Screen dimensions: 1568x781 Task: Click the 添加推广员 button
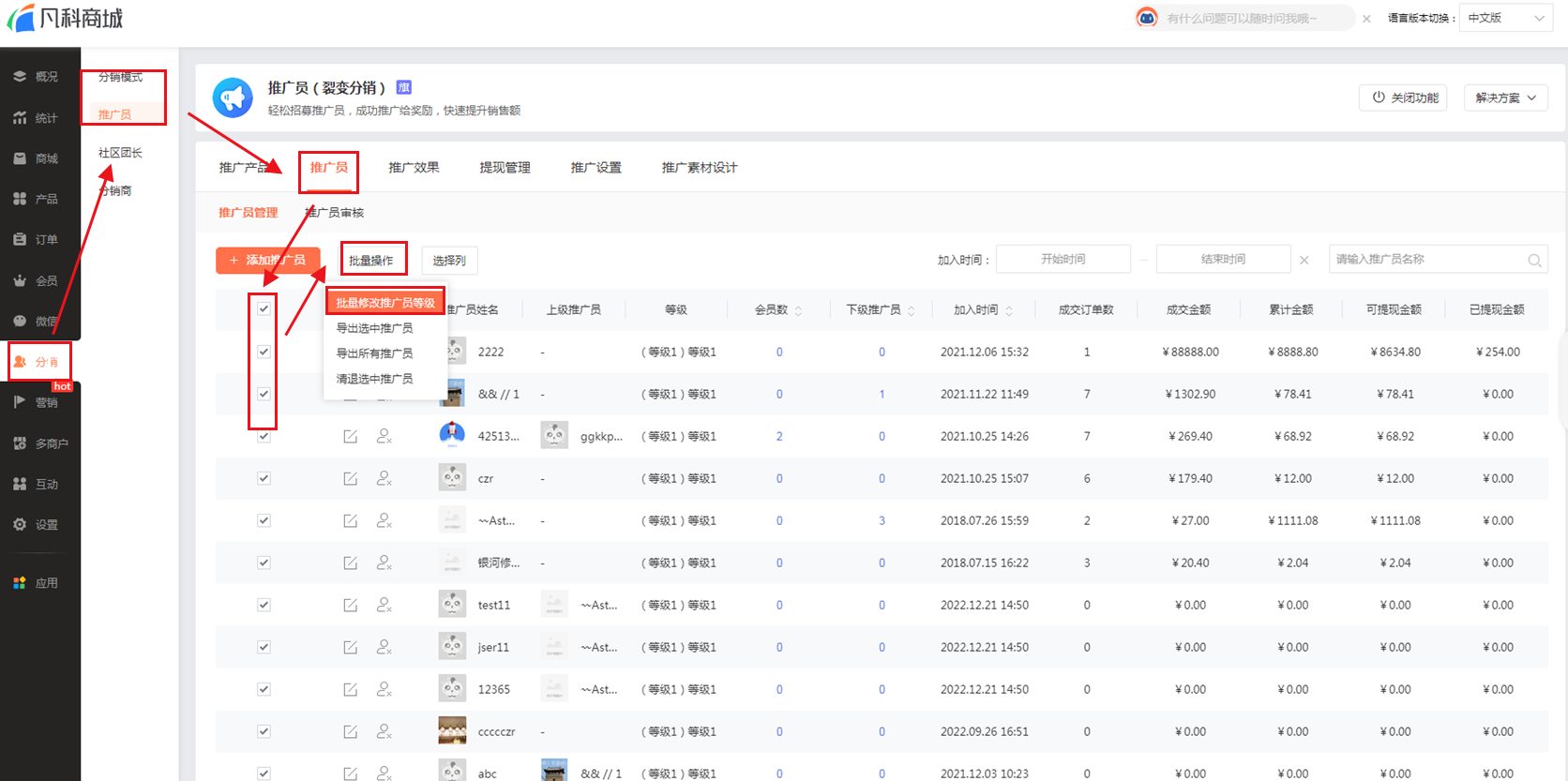click(268, 261)
